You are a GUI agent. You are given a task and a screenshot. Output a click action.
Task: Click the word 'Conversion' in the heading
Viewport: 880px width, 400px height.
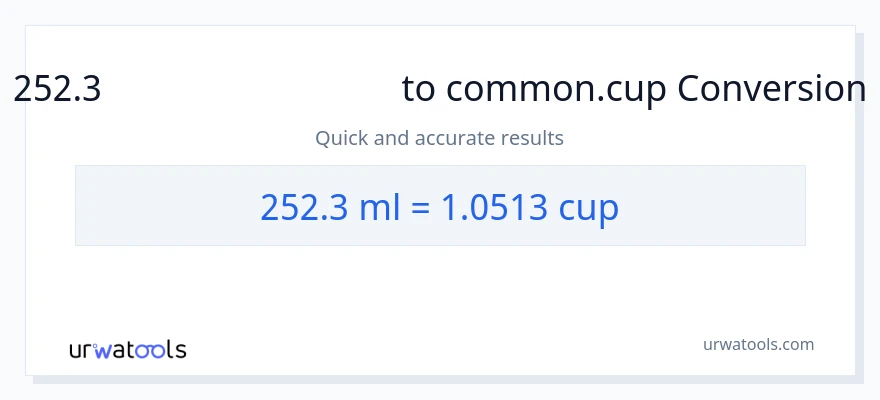click(x=771, y=90)
